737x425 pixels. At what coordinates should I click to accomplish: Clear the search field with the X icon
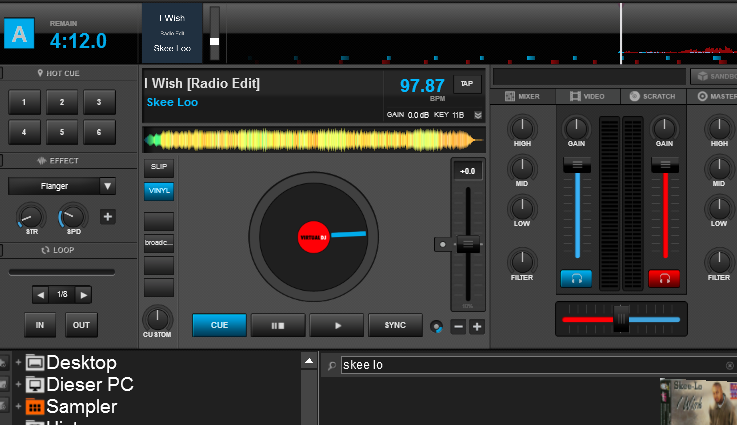pyautogui.click(x=729, y=366)
